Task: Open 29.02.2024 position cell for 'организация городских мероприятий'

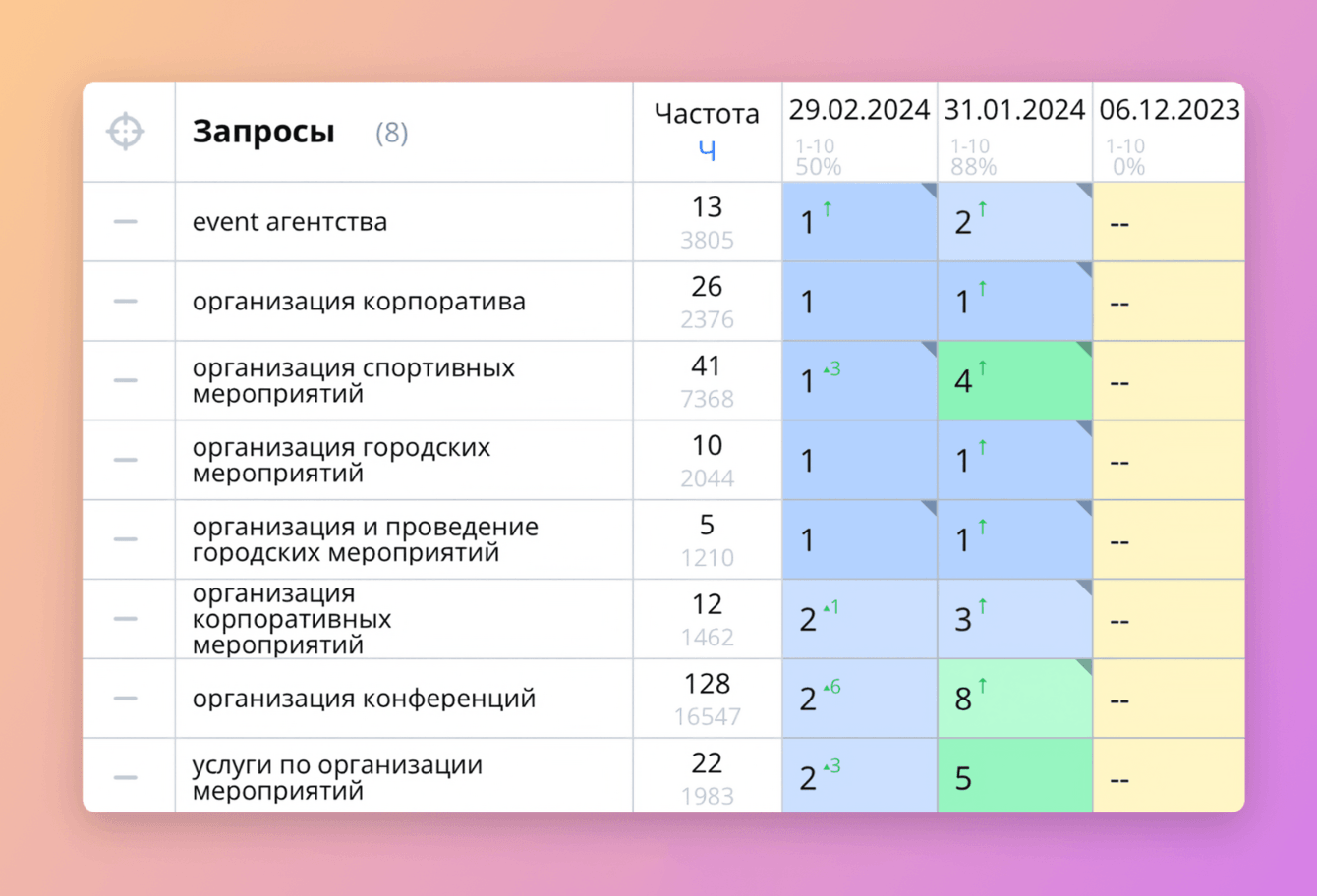Action: click(860, 460)
